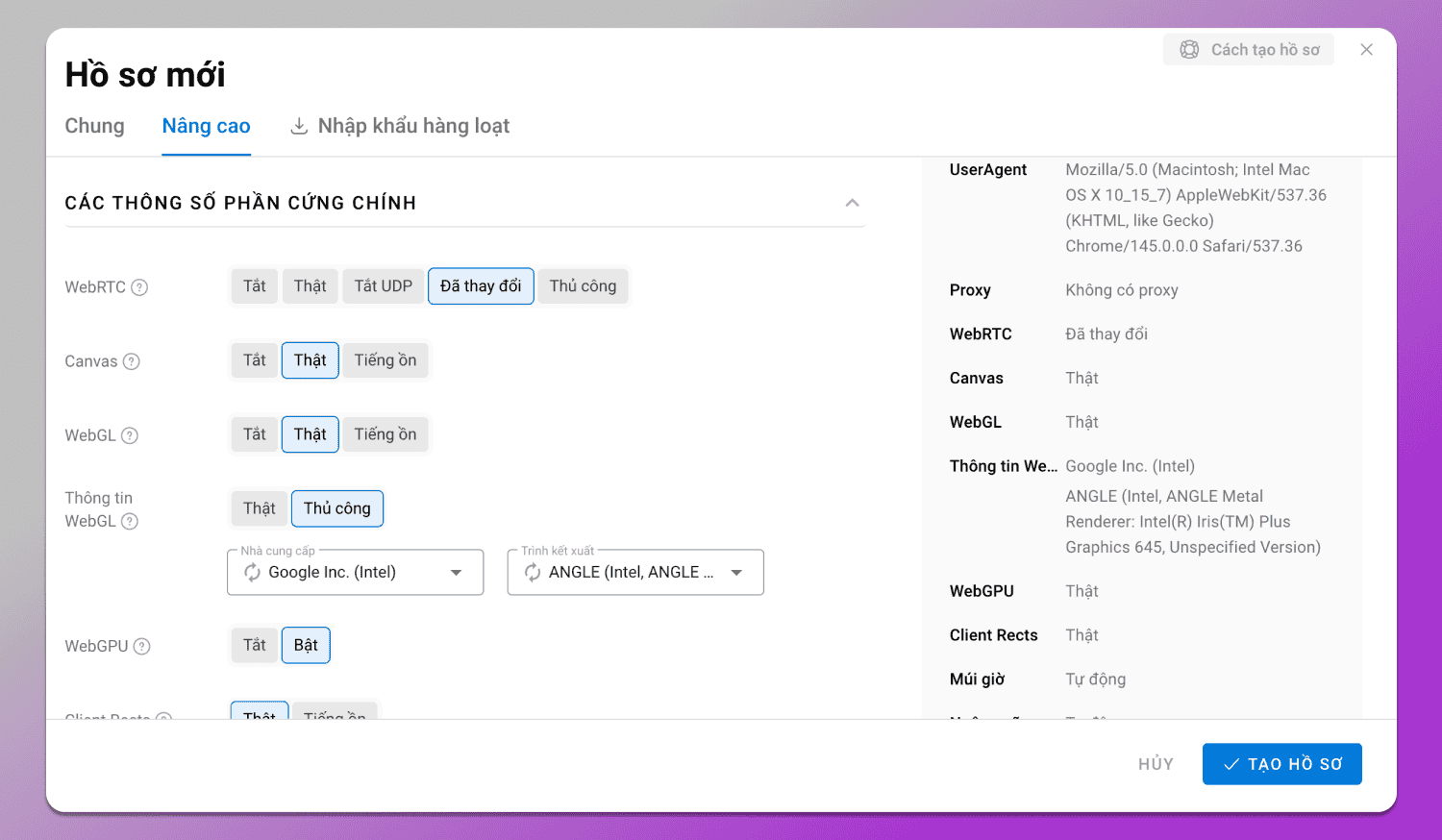Image resolution: width=1442 pixels, height=840 pixels.
Task: Click the refresh icon in Trình kết xuất field
Action: [533, 572]
